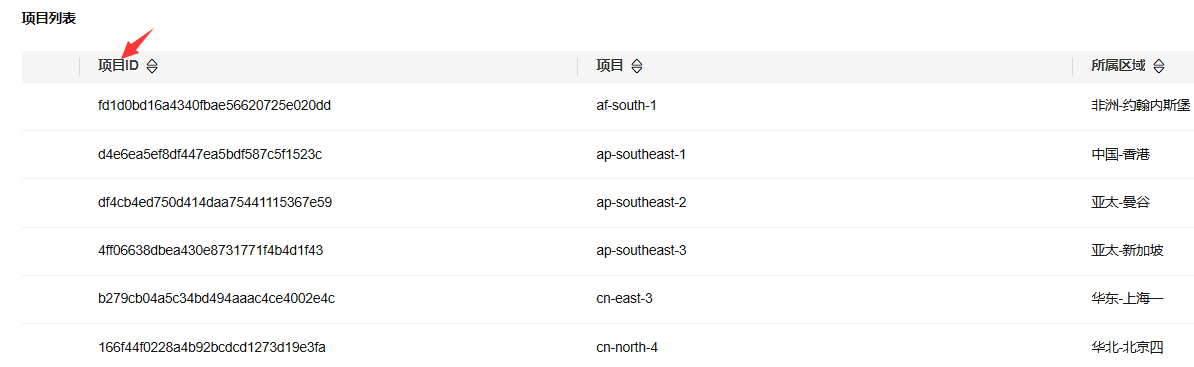
Task: Click the cn-north-4 project name
Action: (627, 347)
